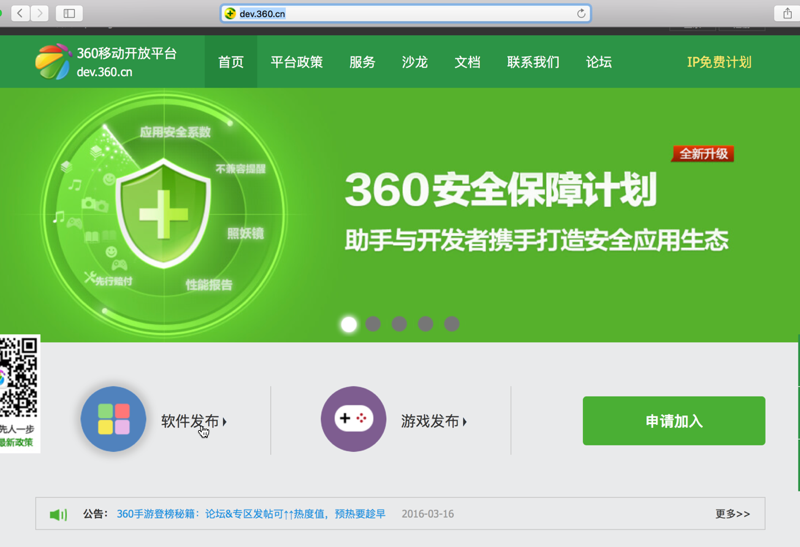Open the 联系我们 menu item
Image resolution: width=800 pixels, height=547 pixels.
533,62
